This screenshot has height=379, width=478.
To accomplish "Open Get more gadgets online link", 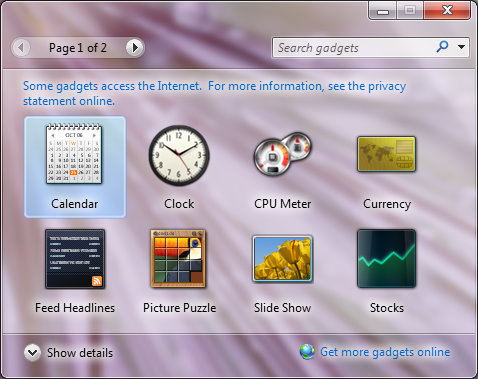I will pos(385,352).
